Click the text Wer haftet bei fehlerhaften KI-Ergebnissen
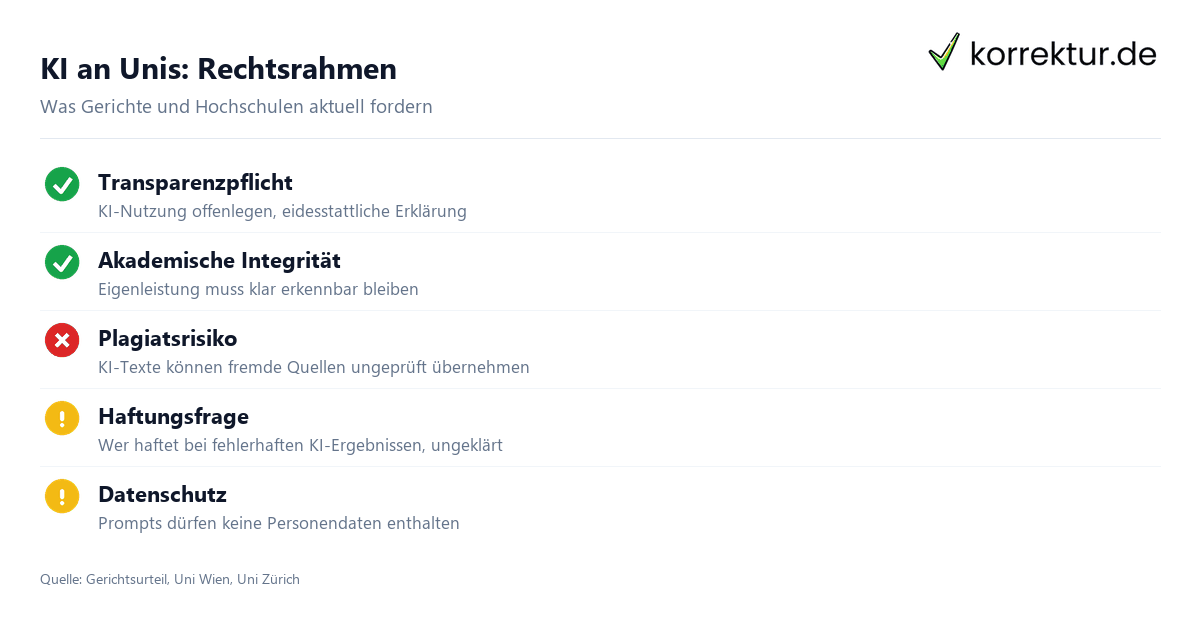 [300, 446]
